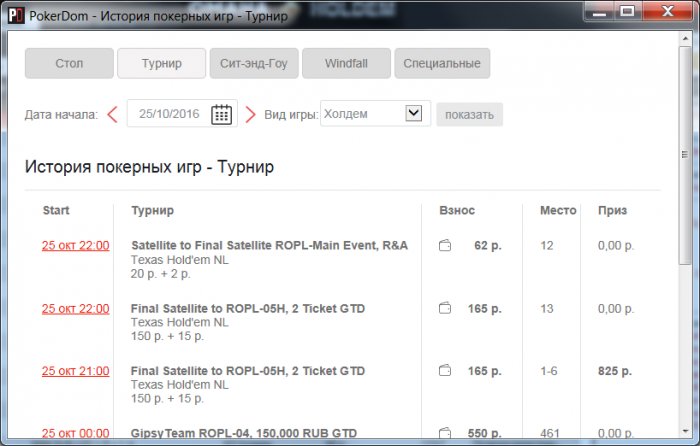The image size is (700, 446).
Task: Click the place value 12
Action: (546, 246)
